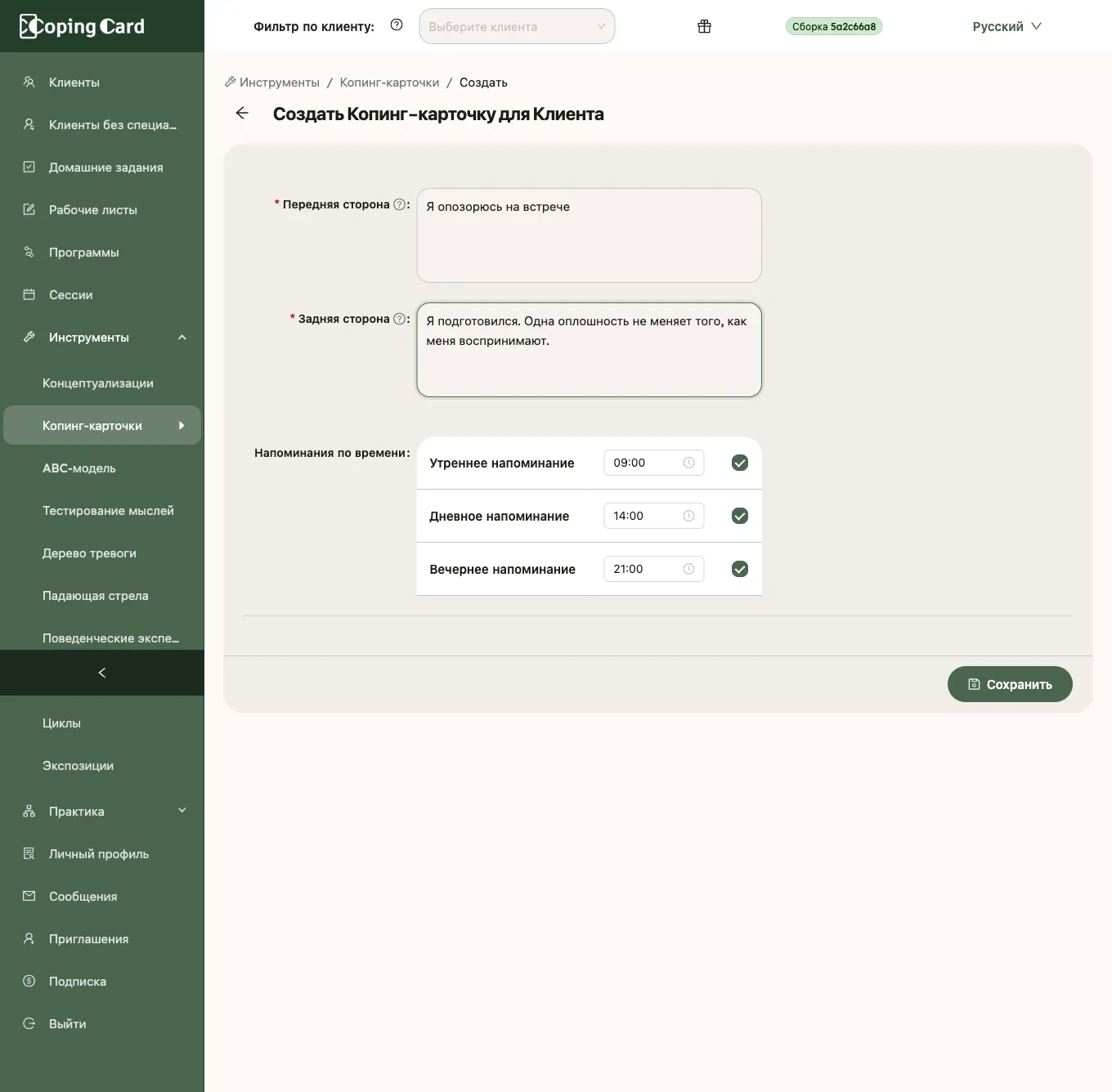Open ABC-модель tool
The height and width of the screenshot is (1092, 1112).
(102, 468)
